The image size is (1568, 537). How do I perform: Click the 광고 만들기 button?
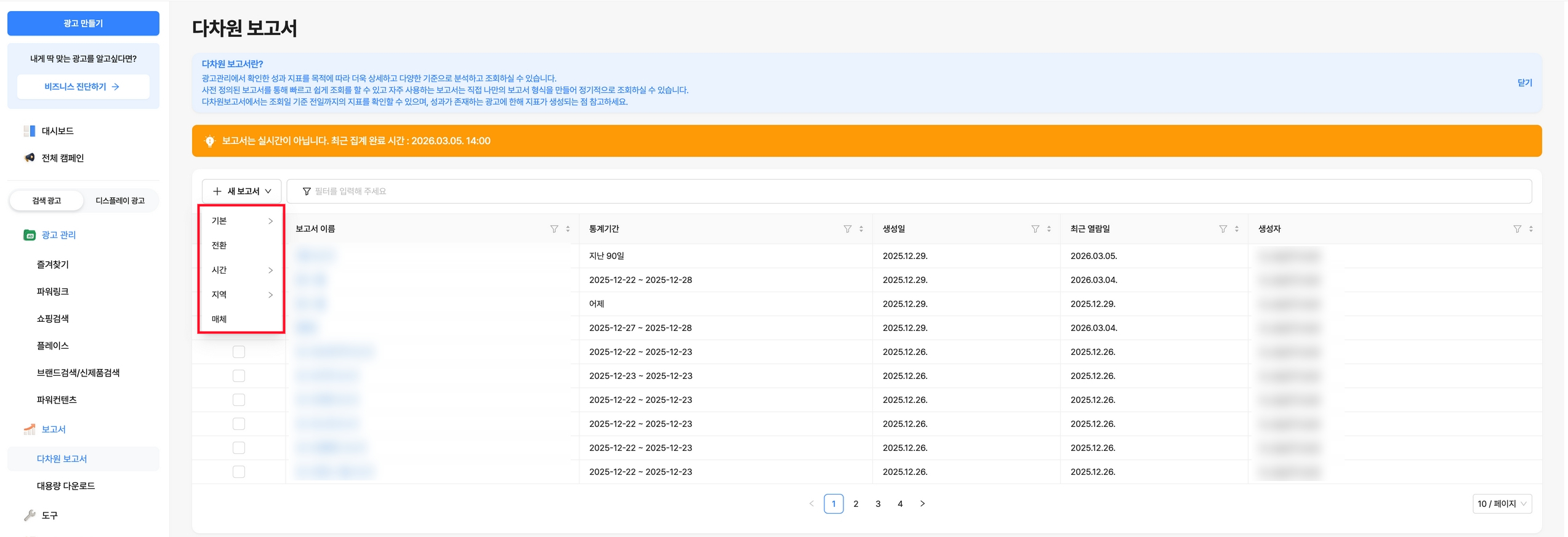point(83,23)
